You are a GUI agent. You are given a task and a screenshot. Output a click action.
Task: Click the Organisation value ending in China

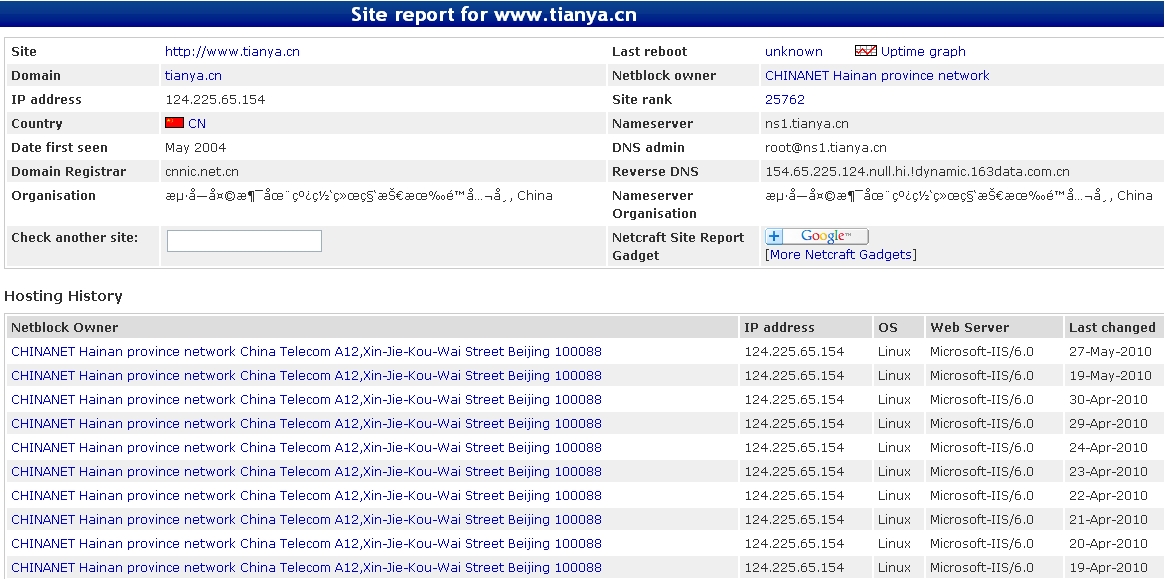tap(358, 196)
